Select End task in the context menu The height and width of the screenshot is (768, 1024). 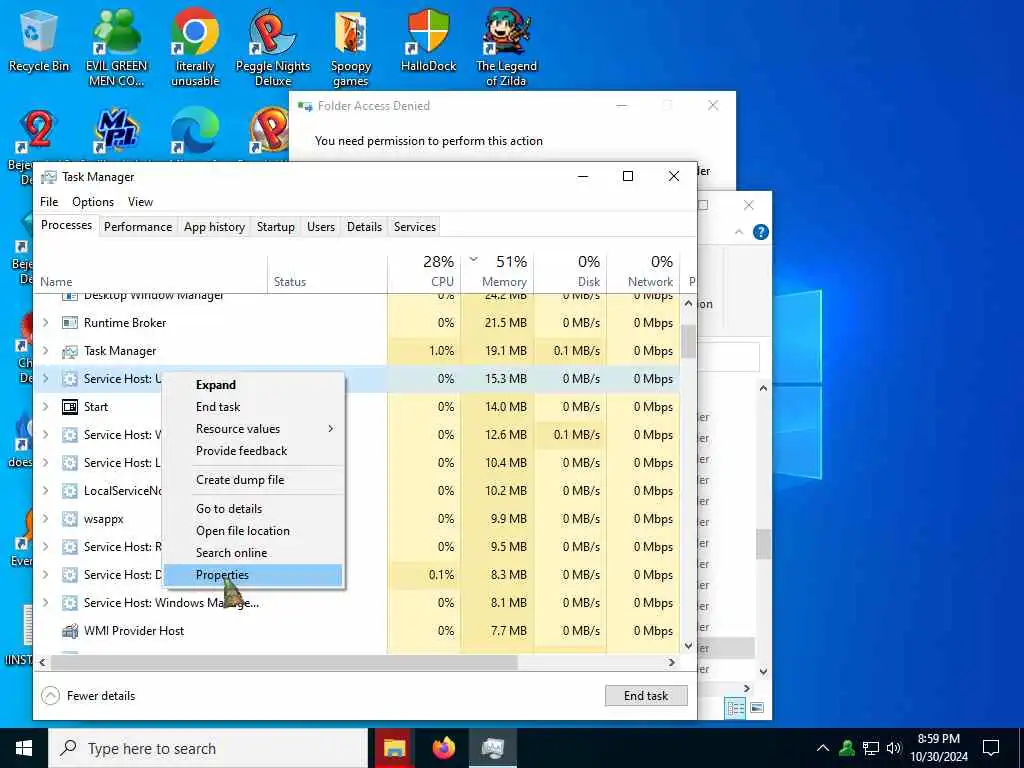pos(253,407)
